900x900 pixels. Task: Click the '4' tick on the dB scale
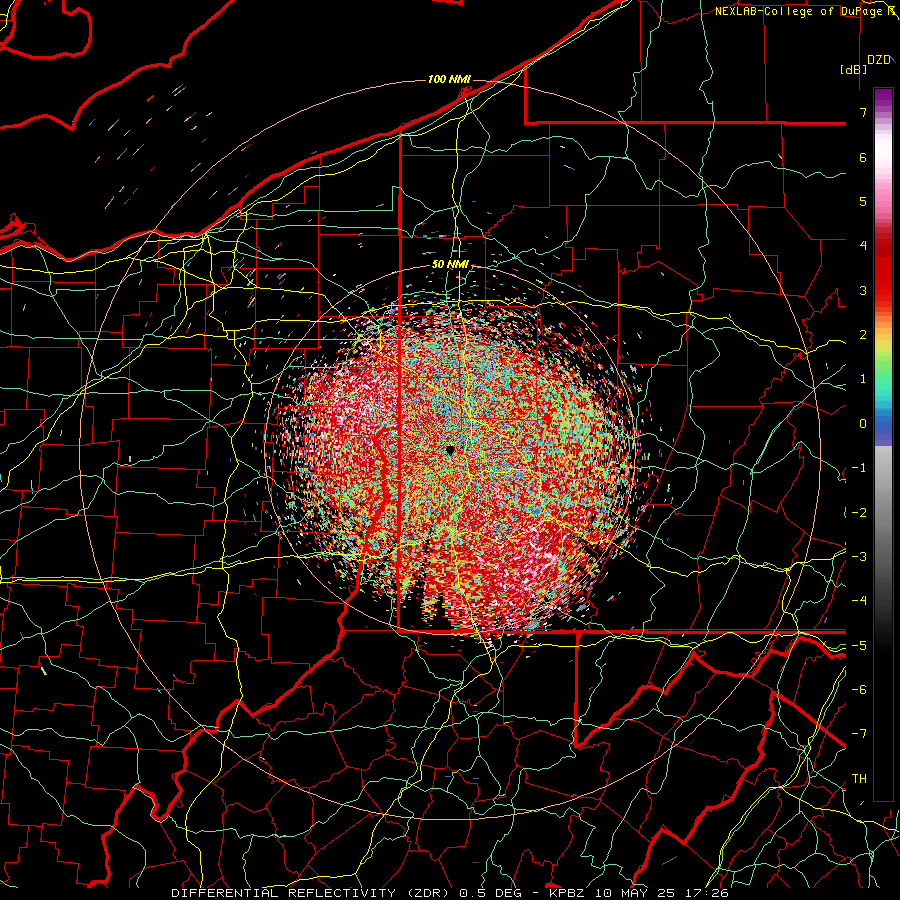click(x=863, y=246)
